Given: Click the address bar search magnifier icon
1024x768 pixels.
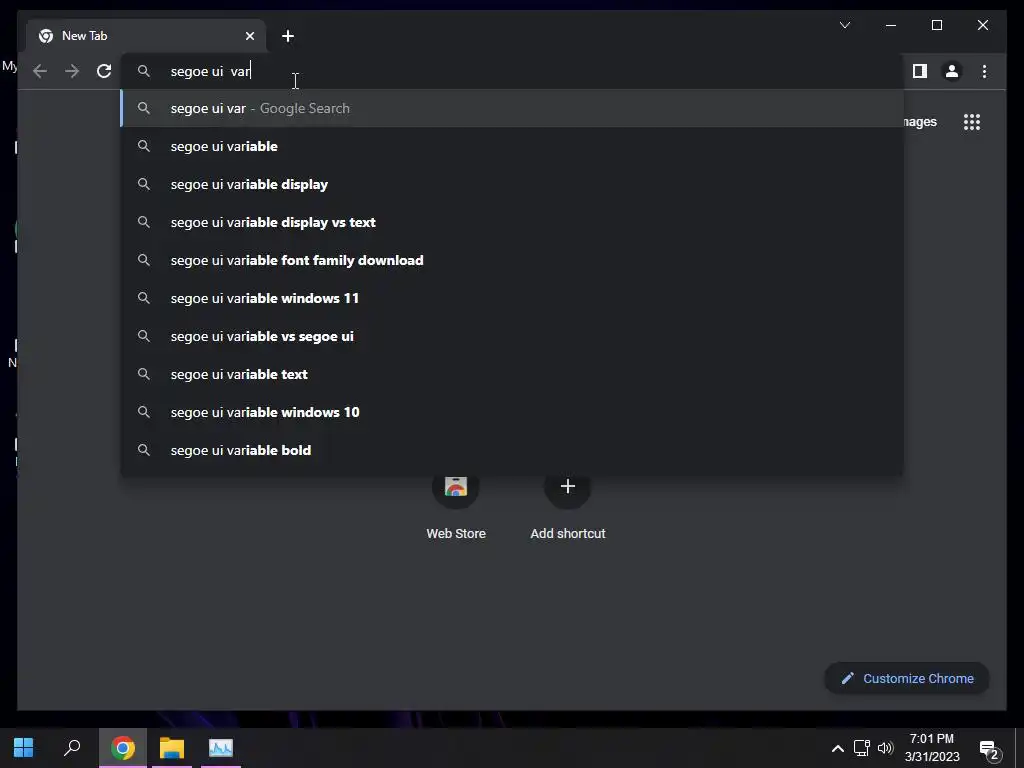Looking at the screenshot, I should pyautogui.click(x=144, y=71).
